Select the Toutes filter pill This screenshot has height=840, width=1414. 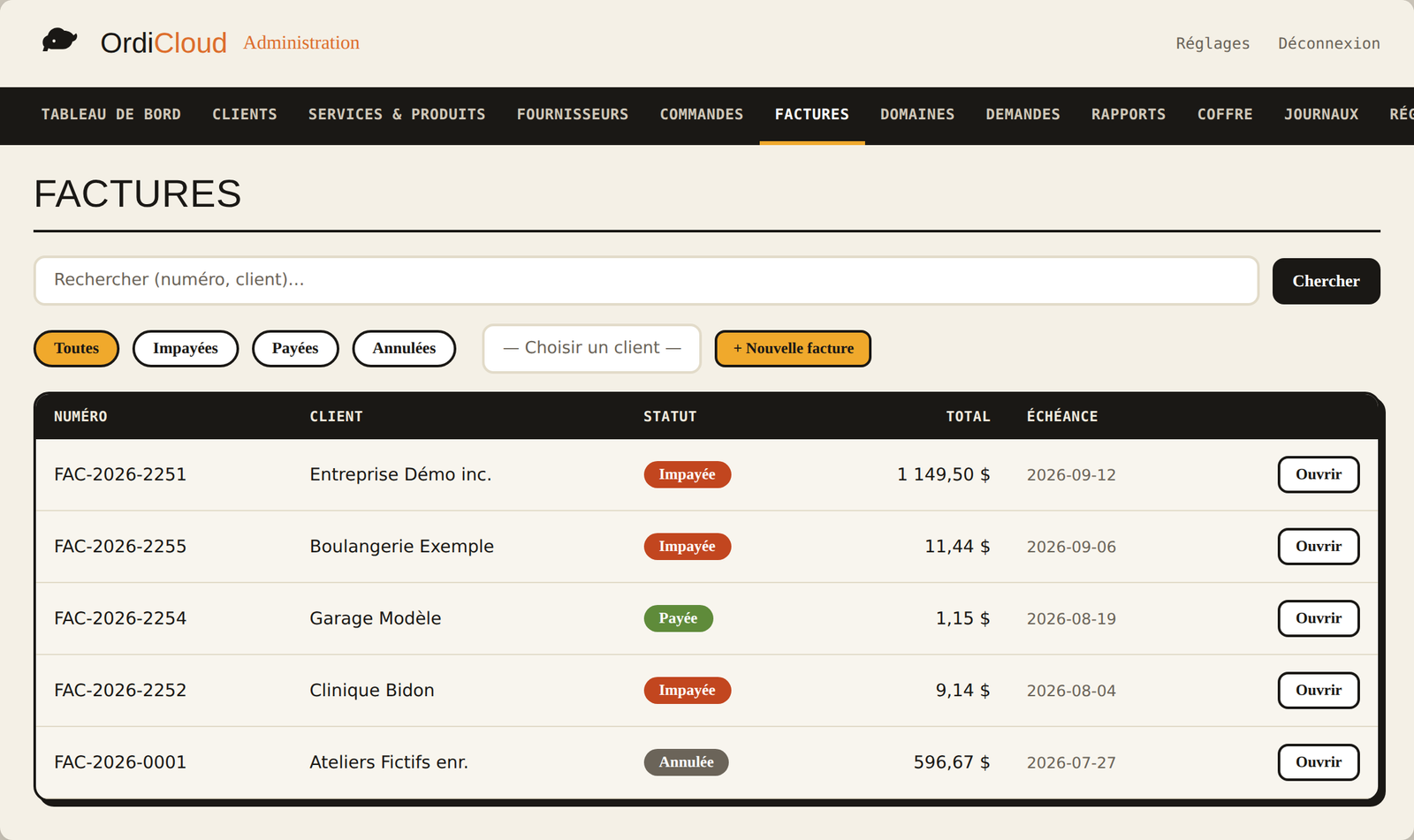click(x=77, y=348)
